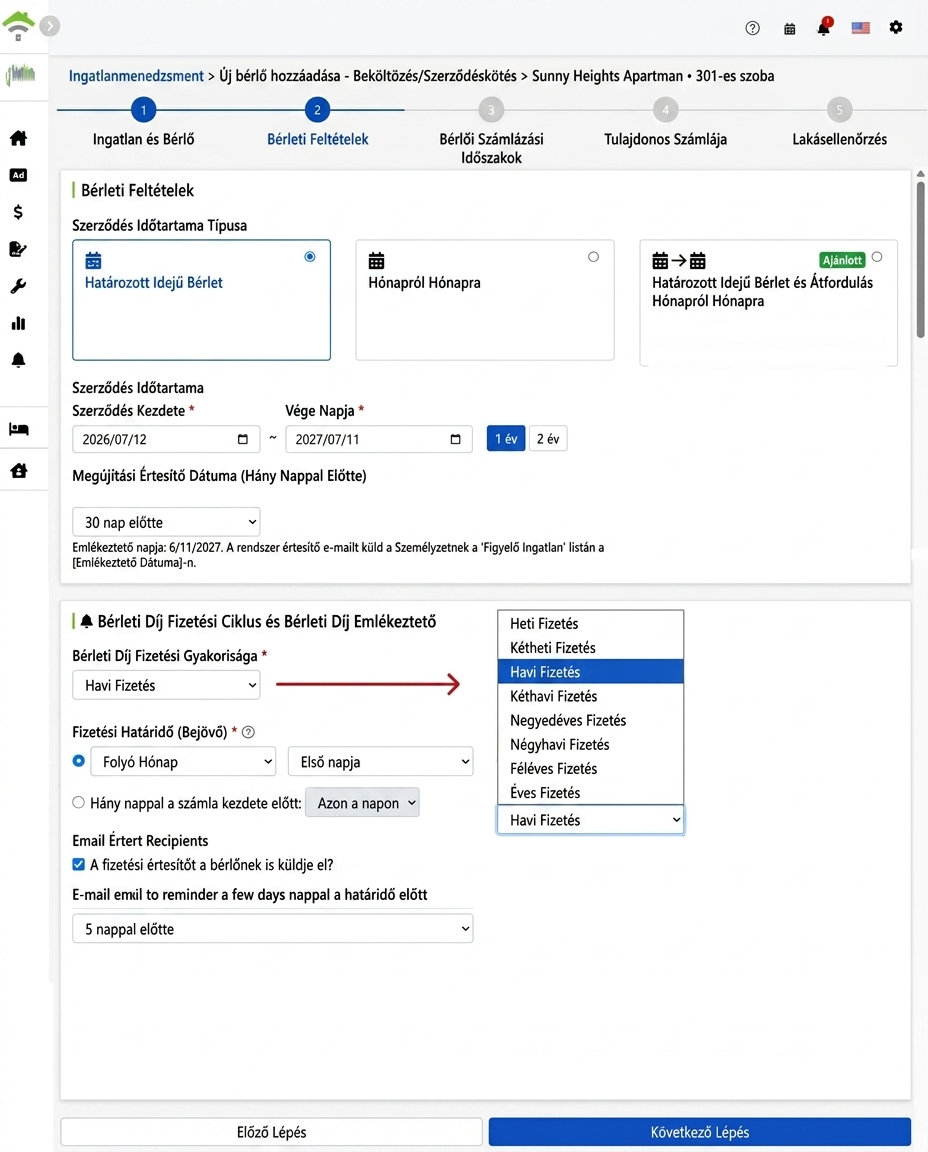The image size is (928, 1152).
Task: Select Hónapról Hónapra radio button
Action: tap(594, 256)
